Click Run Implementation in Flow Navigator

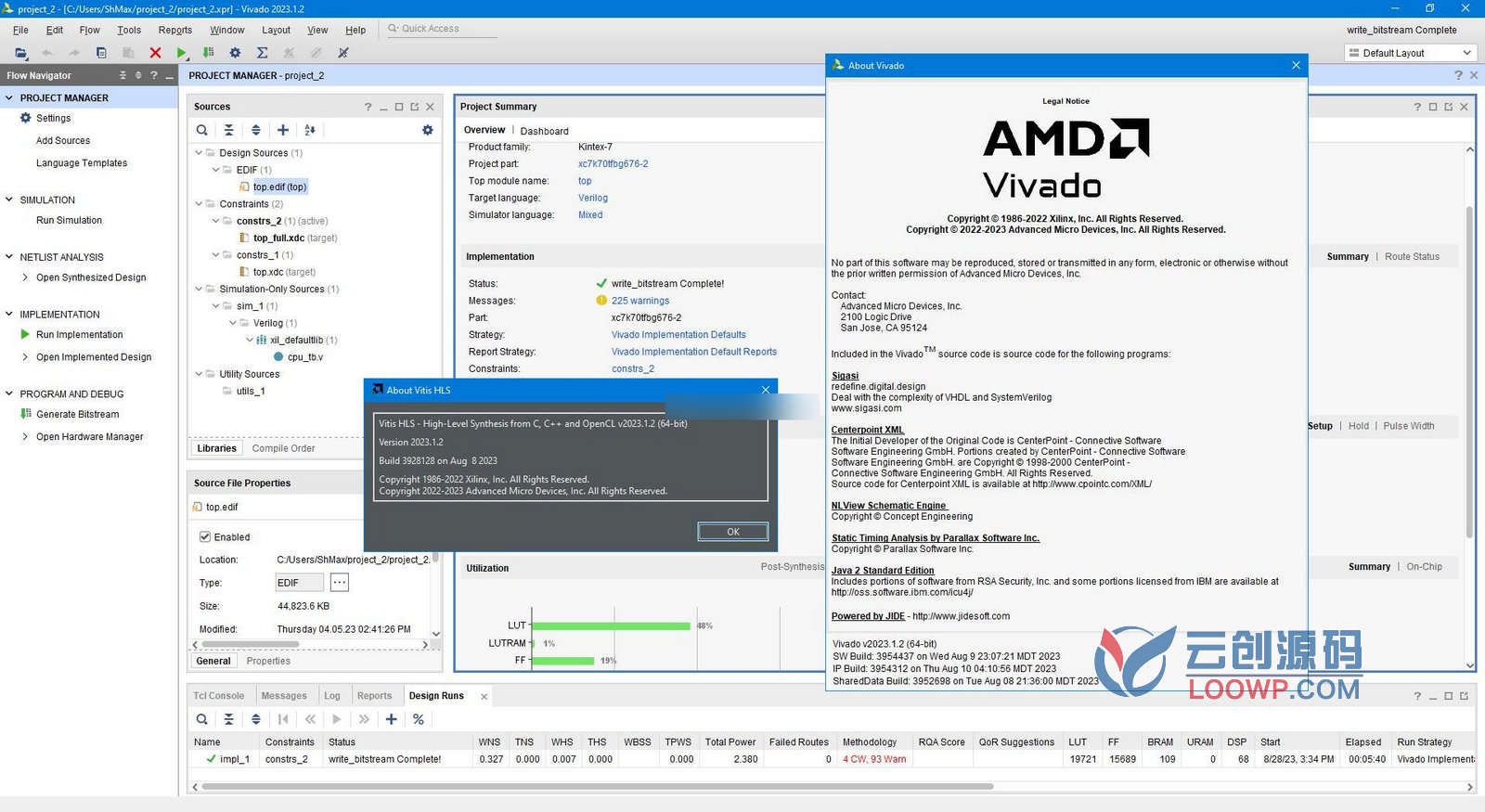pyautogui.click(x=79, y=335)
